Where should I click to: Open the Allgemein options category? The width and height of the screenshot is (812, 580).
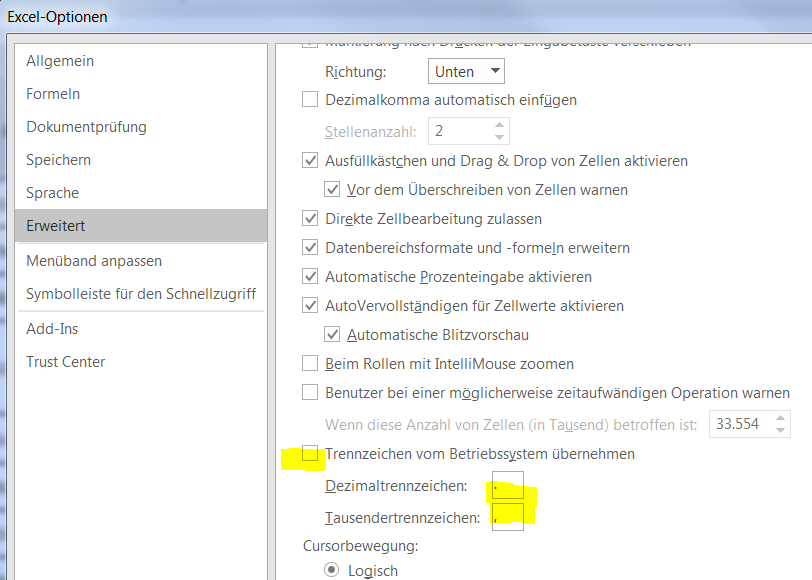60,61
